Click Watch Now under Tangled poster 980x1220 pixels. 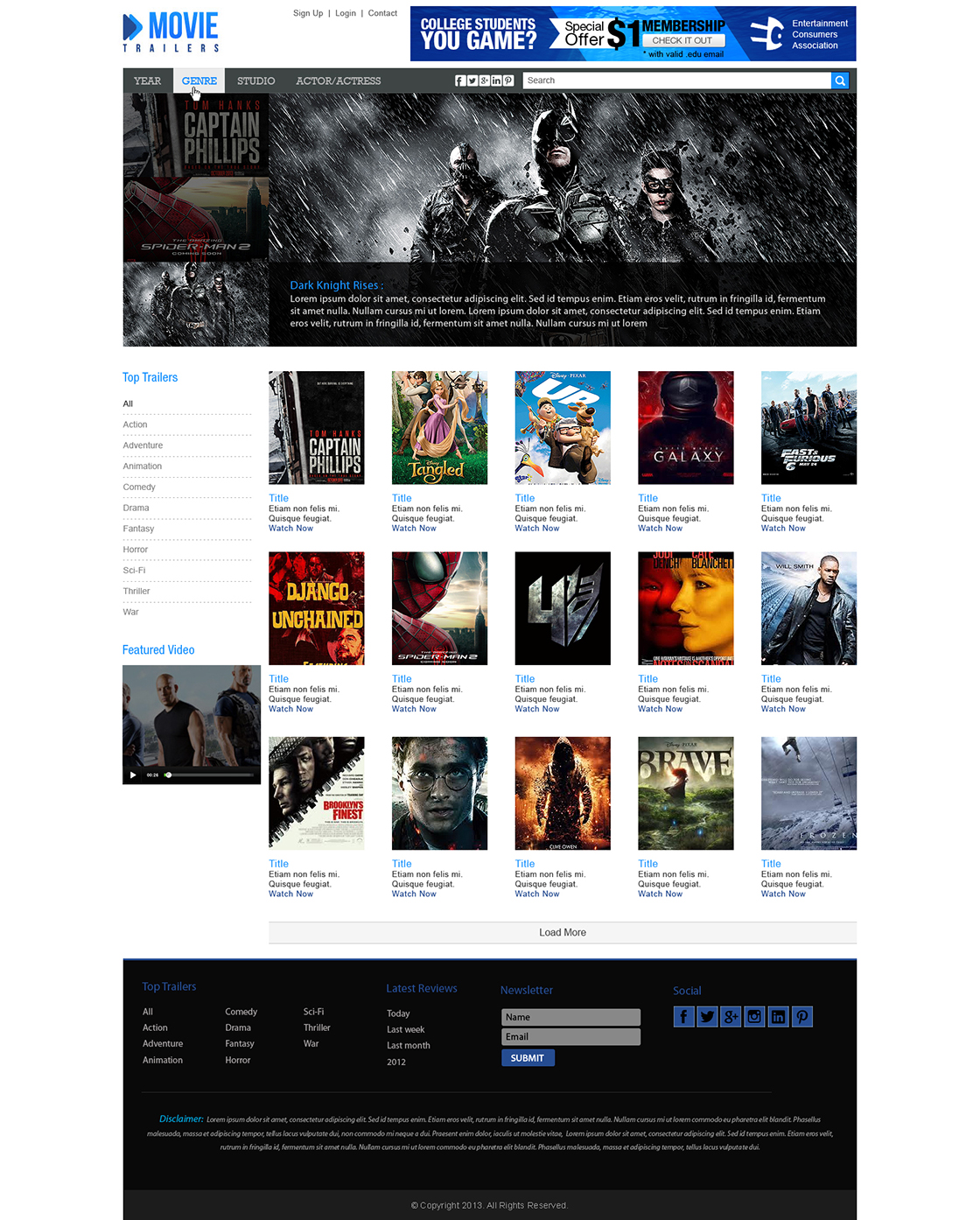click(x=414, y=529)
